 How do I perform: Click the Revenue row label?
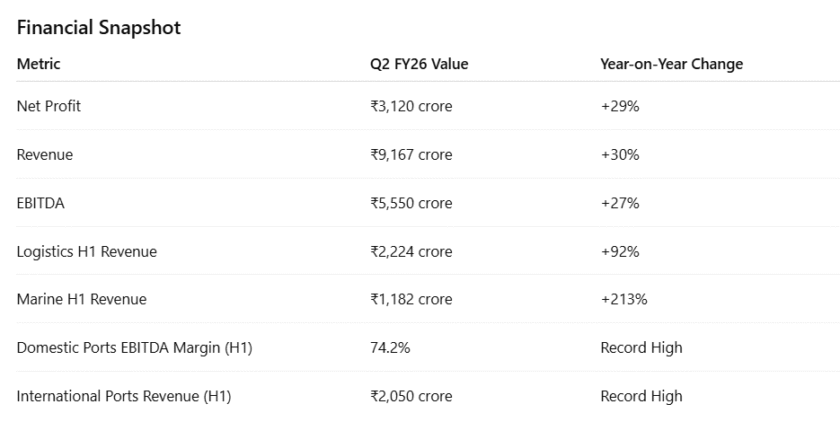45,155
